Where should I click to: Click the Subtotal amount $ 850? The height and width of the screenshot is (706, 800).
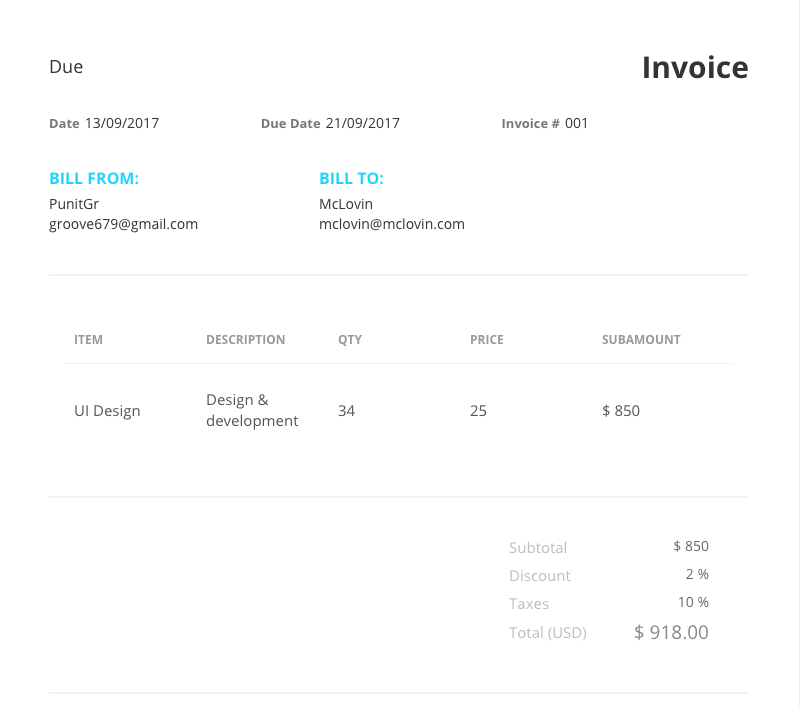coord(691,545)
